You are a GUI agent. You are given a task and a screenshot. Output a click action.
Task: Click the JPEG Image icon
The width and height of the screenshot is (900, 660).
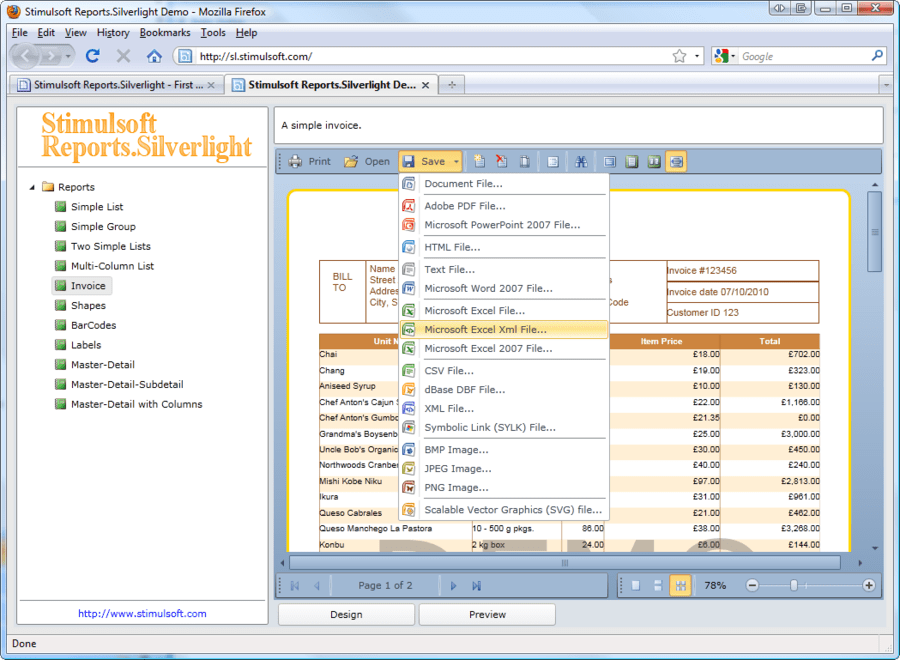click(x=408, y=469)
